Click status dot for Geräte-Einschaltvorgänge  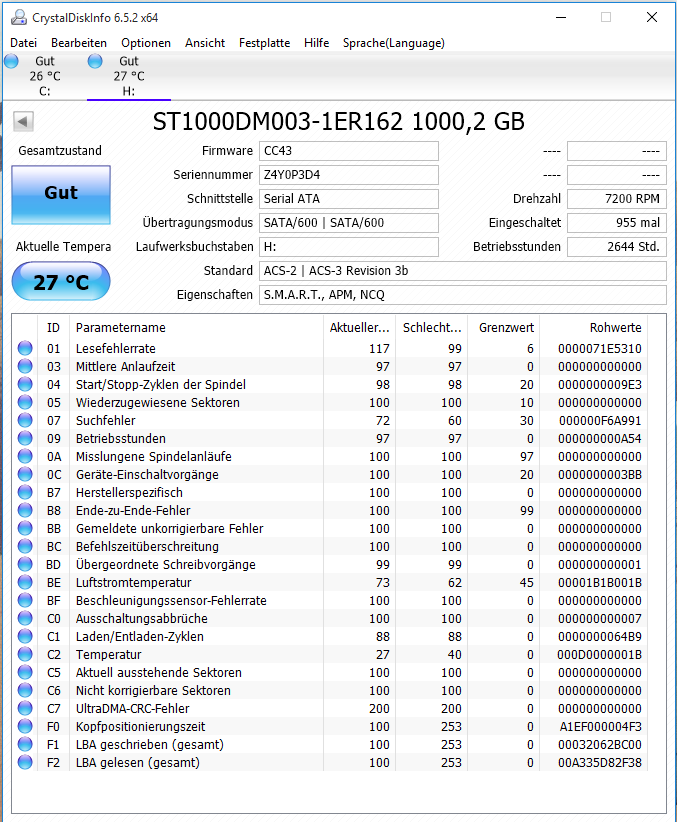tap(25, 474)
